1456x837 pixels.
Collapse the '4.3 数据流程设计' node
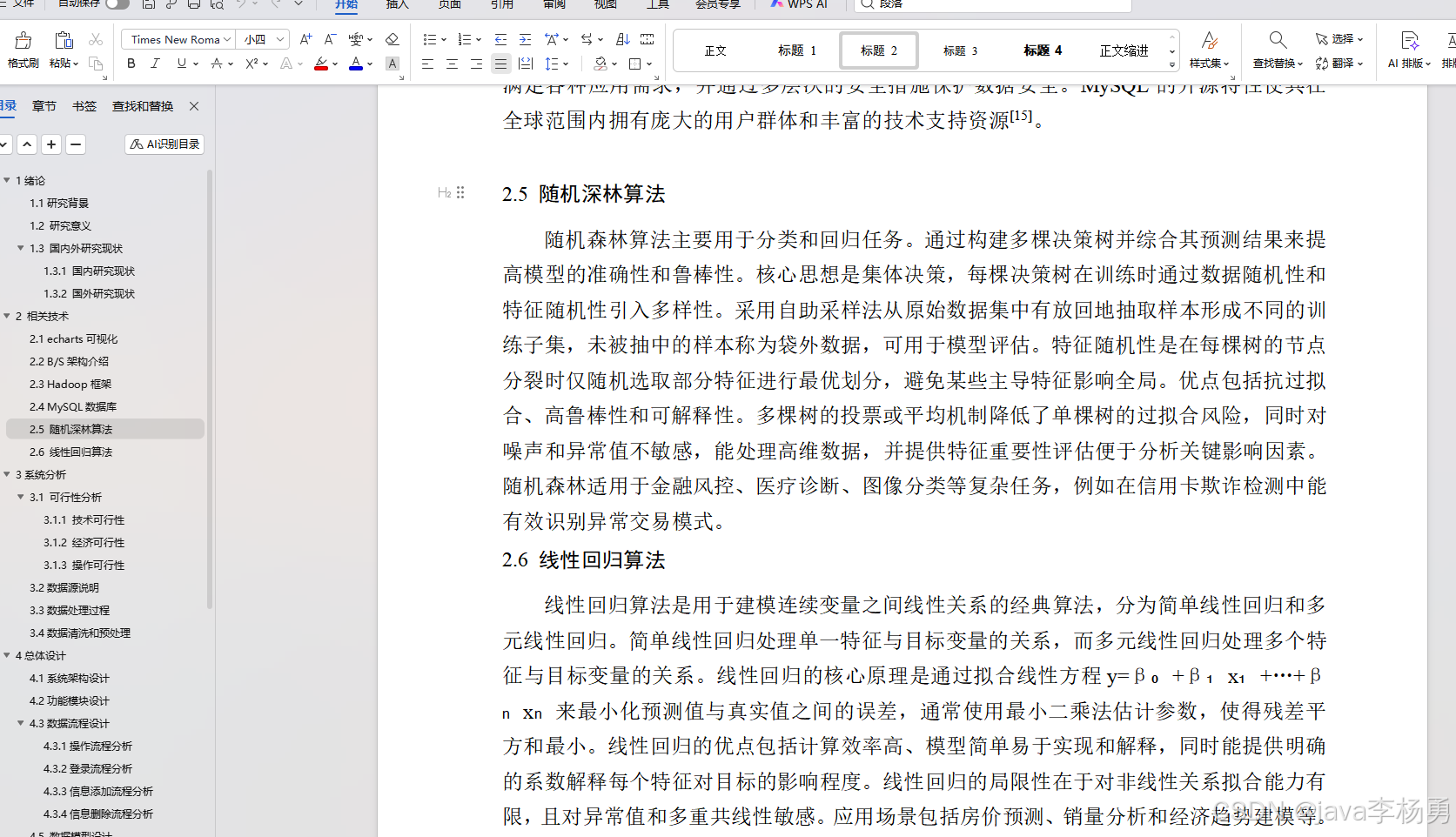click(21, 723)
